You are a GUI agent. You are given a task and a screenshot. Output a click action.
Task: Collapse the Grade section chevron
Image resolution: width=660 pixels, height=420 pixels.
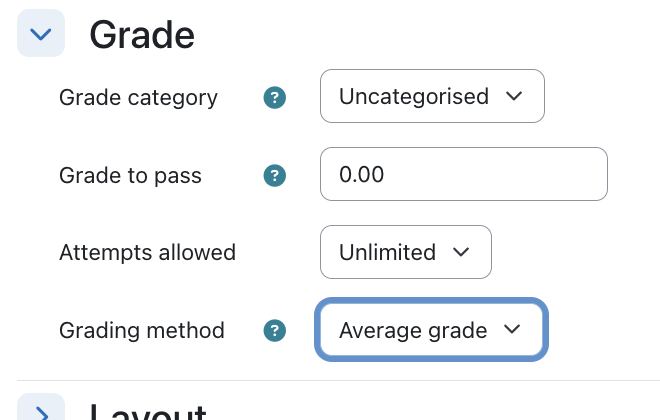point(41,33)
